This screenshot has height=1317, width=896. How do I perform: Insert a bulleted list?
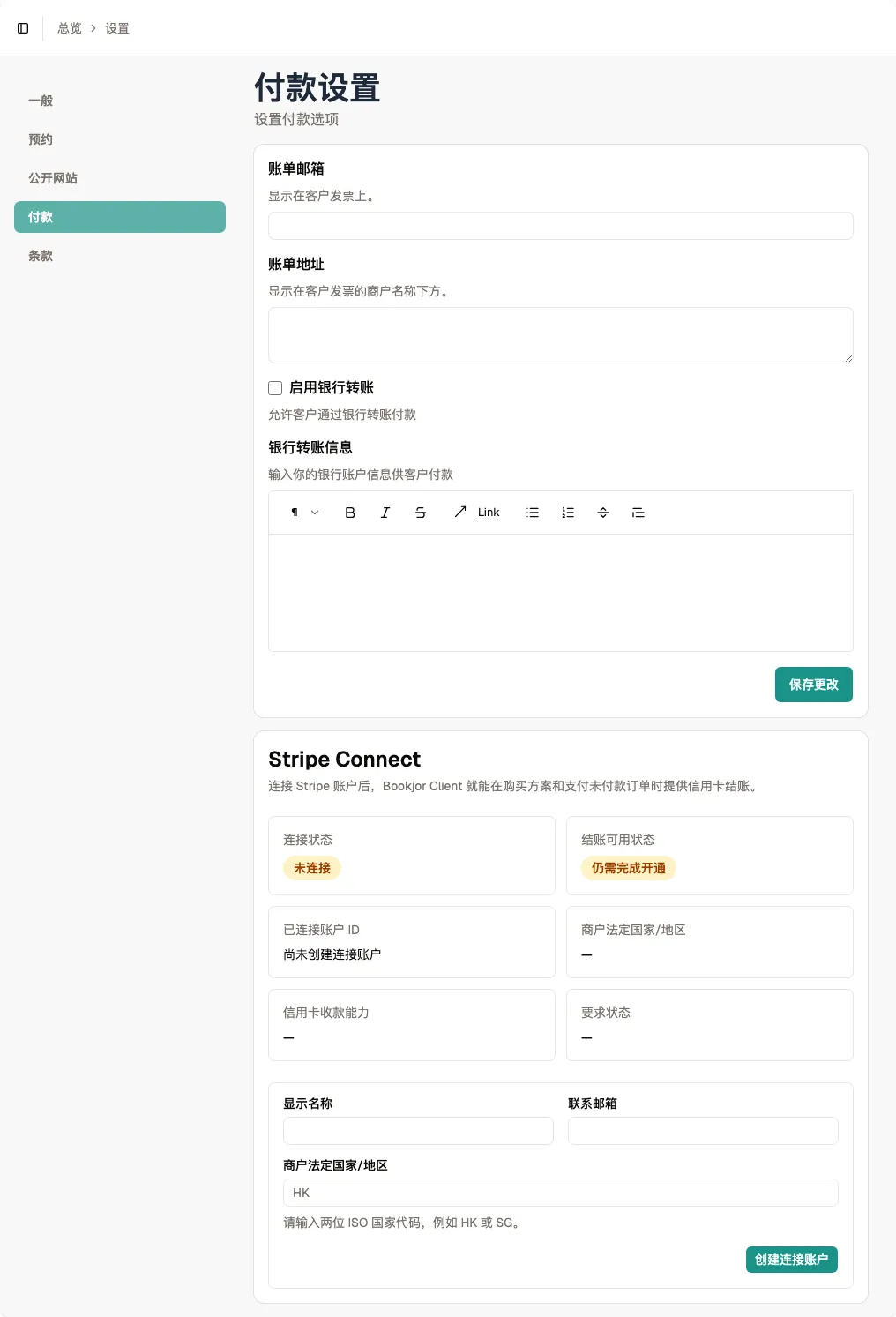click(x=533, y=513)
